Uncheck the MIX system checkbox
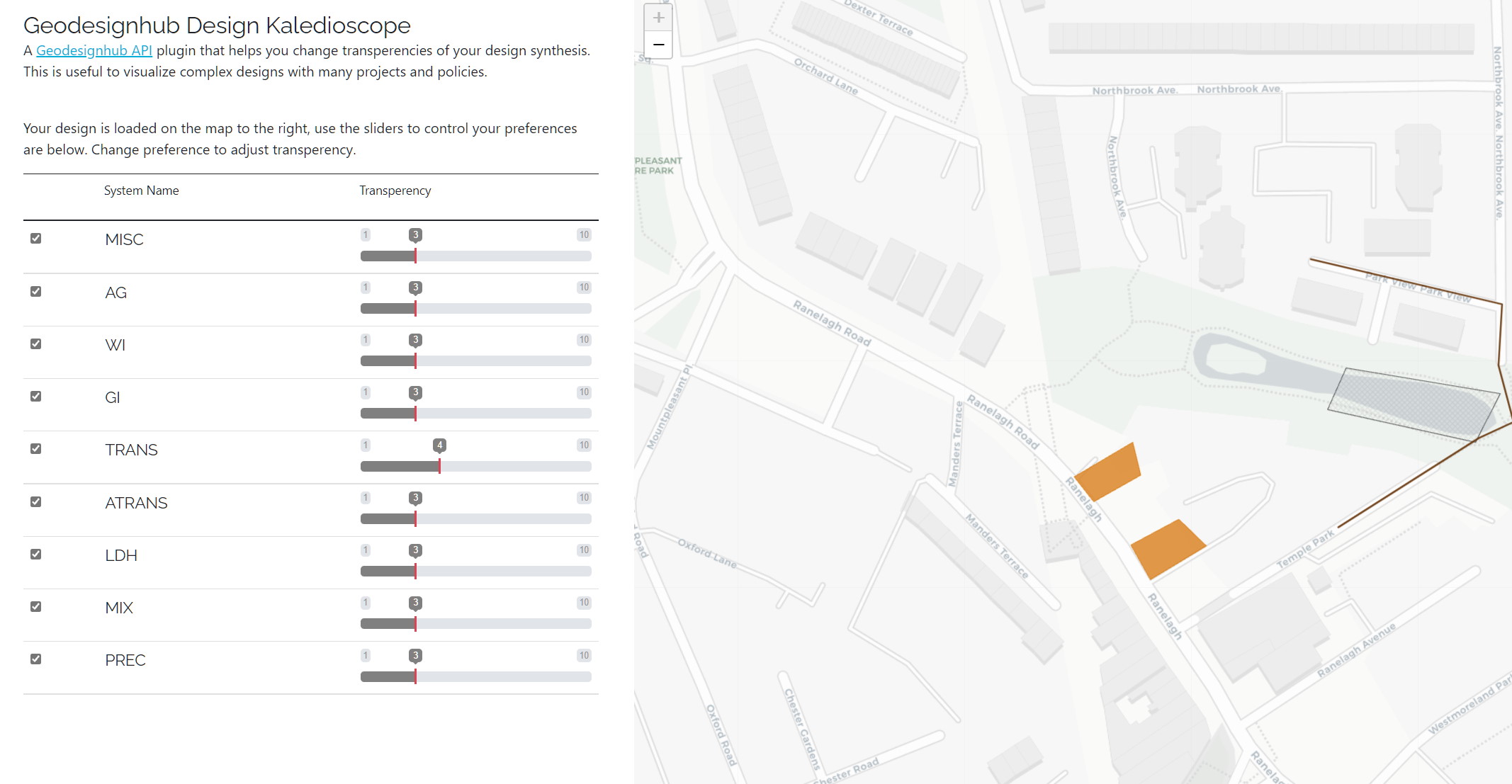 tap(36, 607)
